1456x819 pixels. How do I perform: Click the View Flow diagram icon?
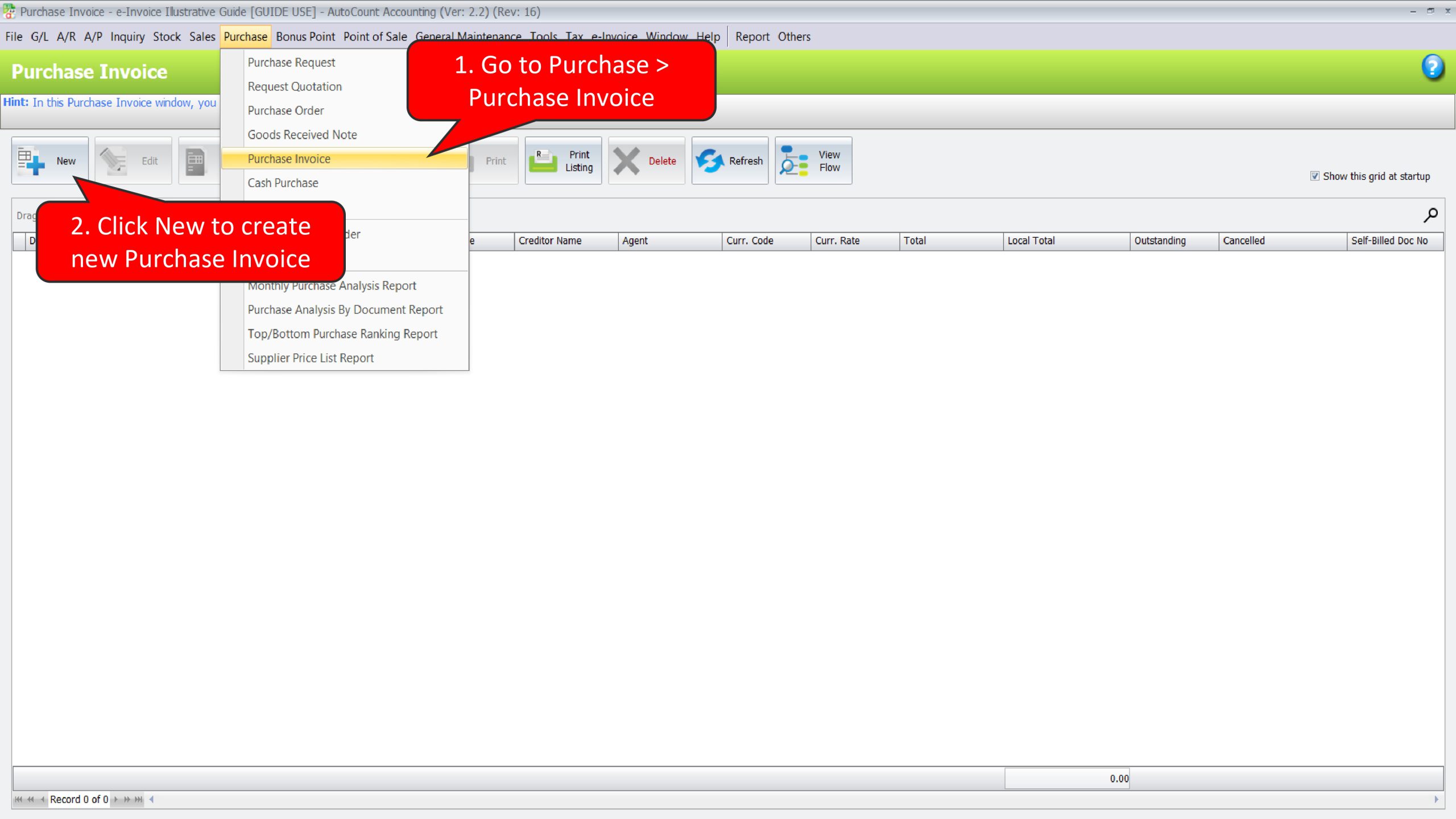tap(793, 161)
